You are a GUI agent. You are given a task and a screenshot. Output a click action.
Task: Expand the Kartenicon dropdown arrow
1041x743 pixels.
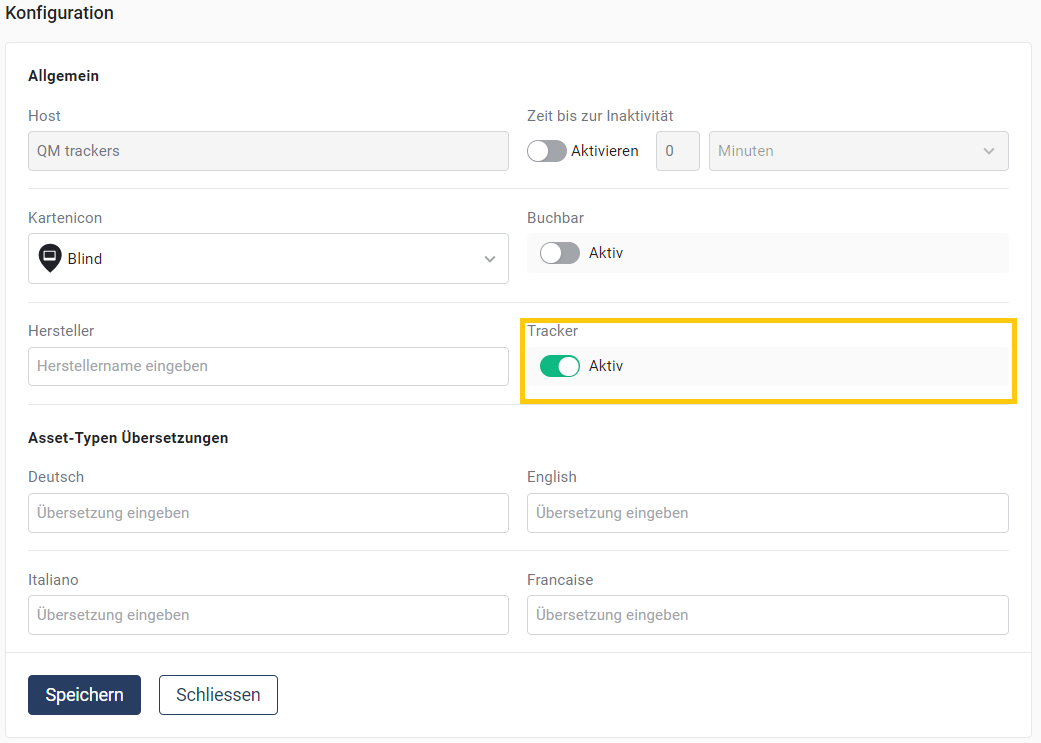point(489,259)
